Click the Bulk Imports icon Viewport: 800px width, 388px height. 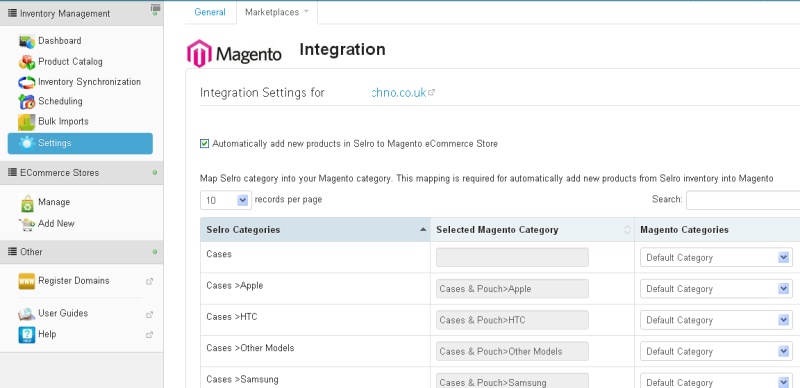tap(27, 122)
